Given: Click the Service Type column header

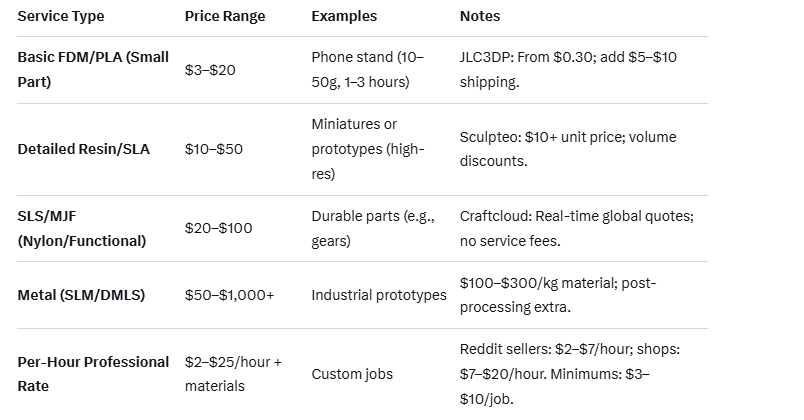Looking at the screenshot, I should point(61,17).
